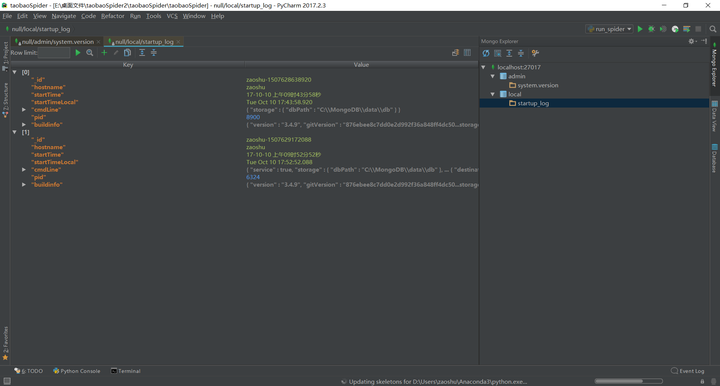Select value zaoshu-1507629172088
Image resolution: width=720 pixels, height=386 pixels.
278,140
